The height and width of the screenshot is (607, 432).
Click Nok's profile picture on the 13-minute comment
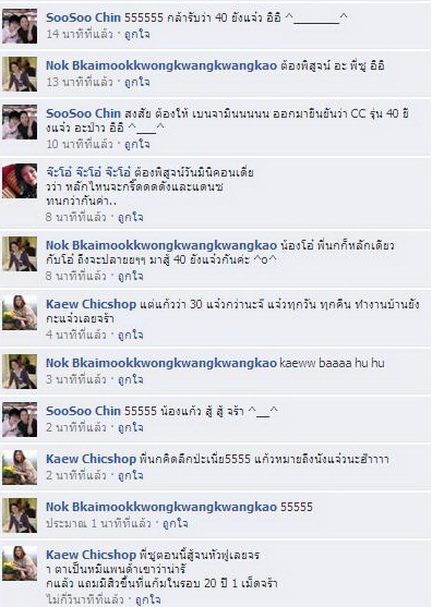pos(20,74)
